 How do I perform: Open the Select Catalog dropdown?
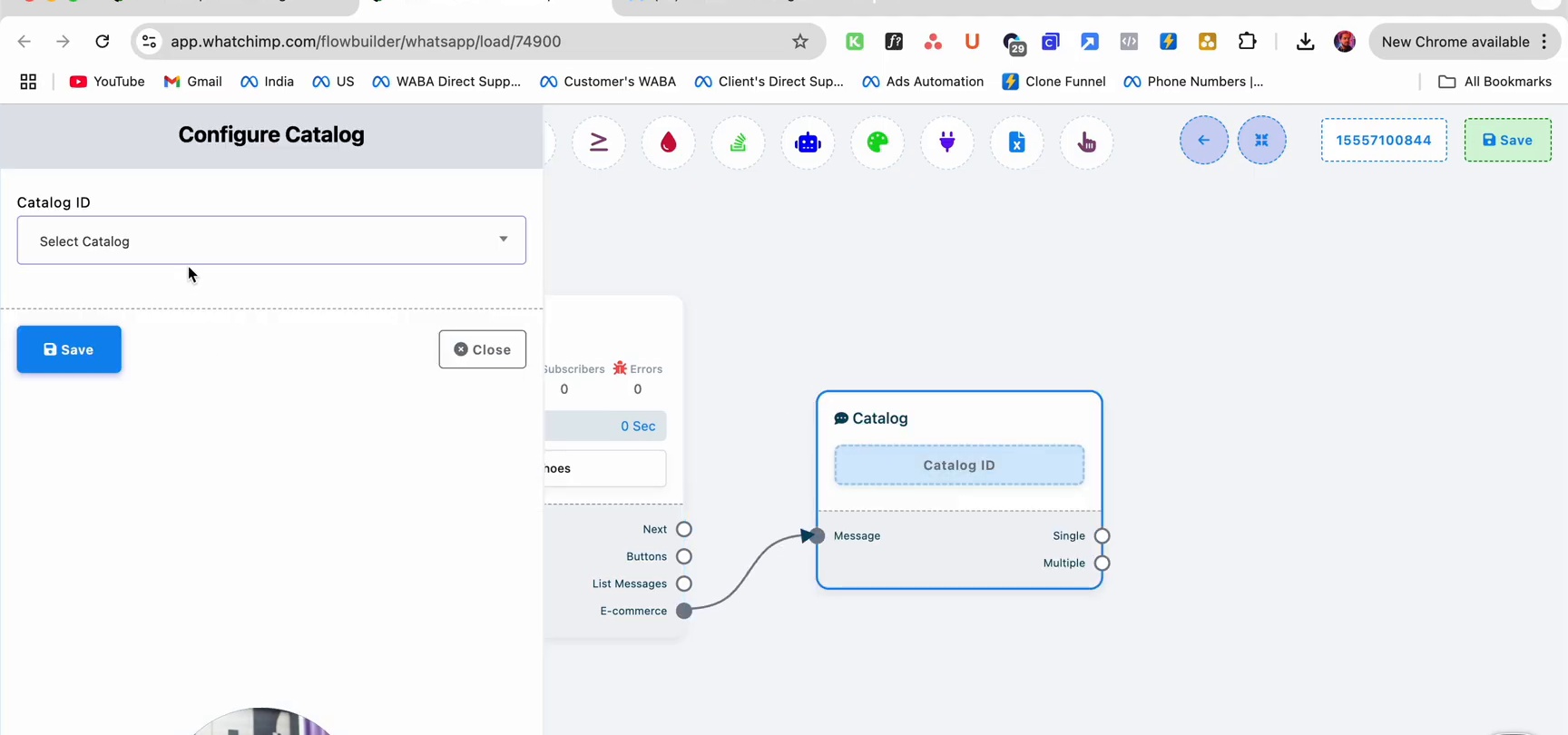tap(271, 240)
